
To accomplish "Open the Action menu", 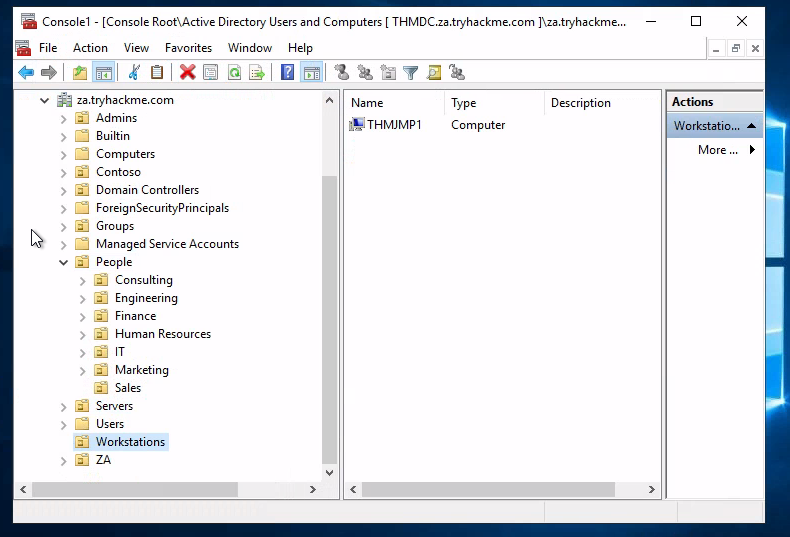I will pos(90,48).
